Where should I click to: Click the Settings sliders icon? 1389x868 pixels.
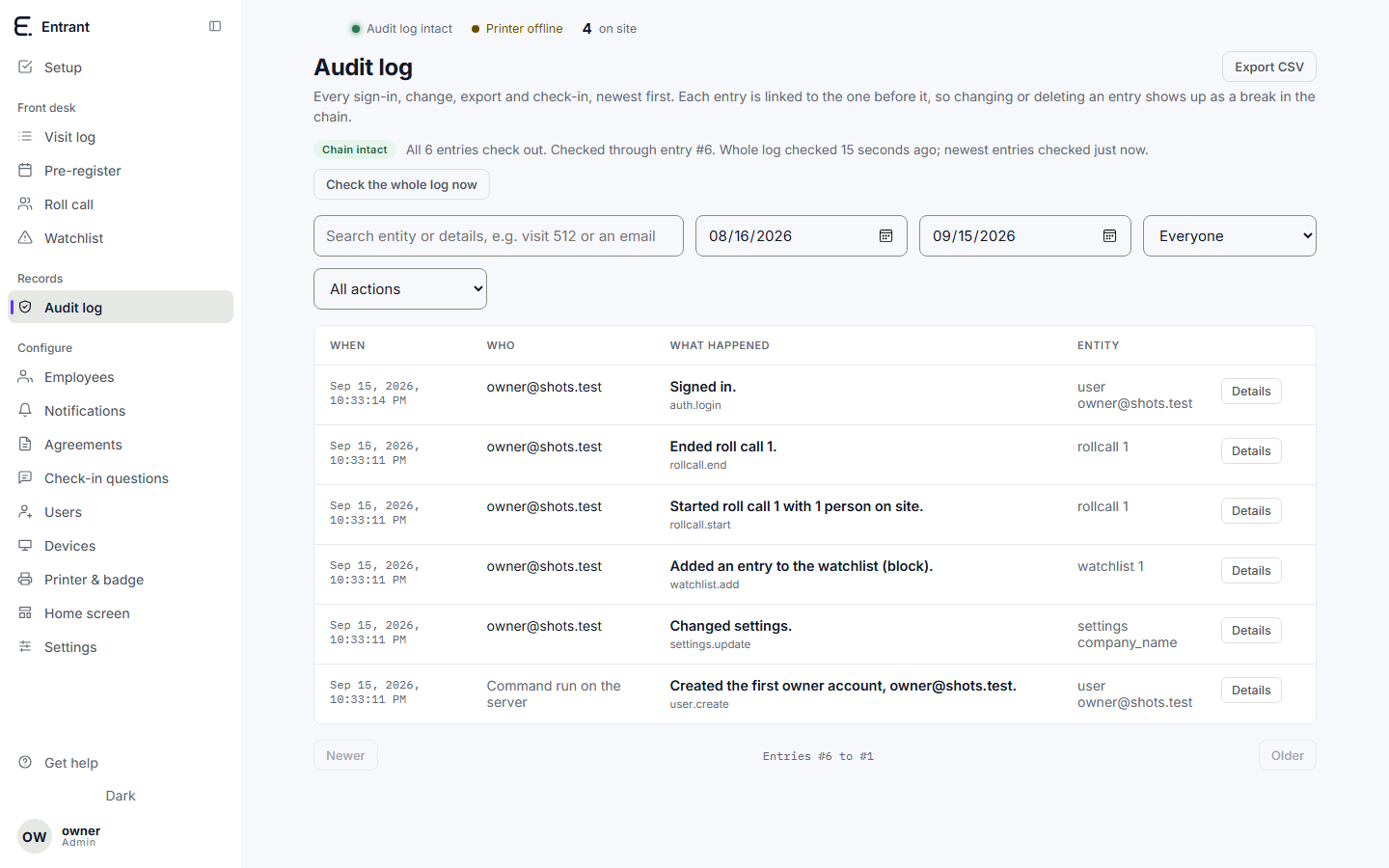pos(25,646)
